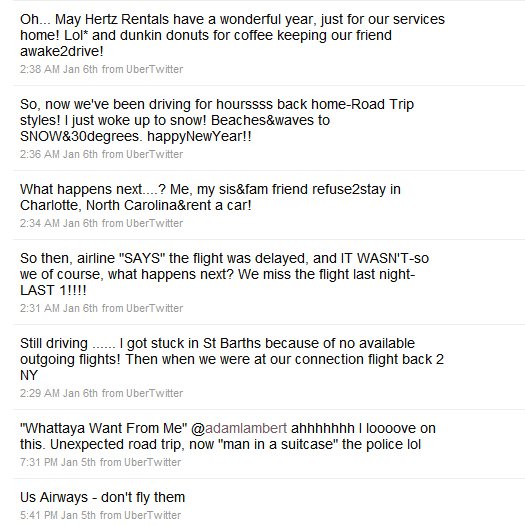525x526 pixels.
Task: Open the 2:38 AM Jan 6th timestamp
Action: [x=59, y=69]
